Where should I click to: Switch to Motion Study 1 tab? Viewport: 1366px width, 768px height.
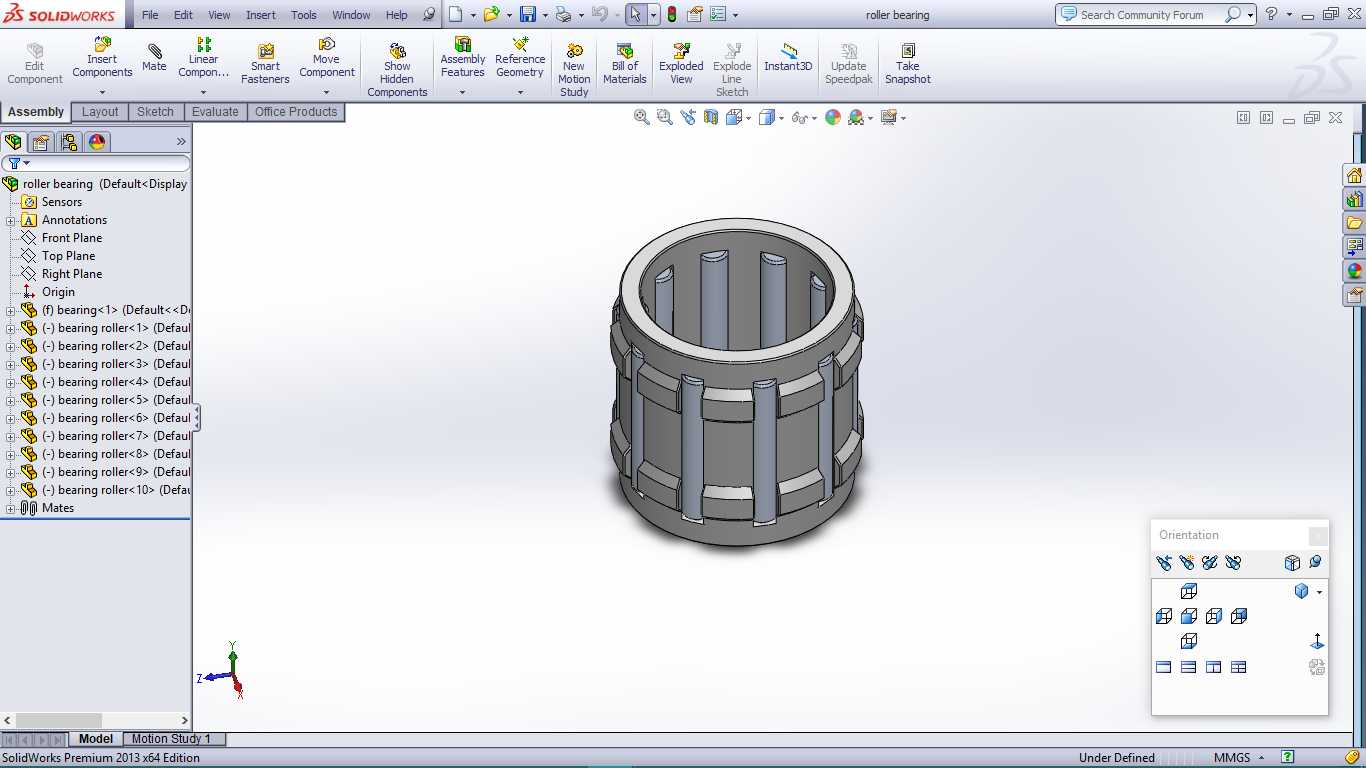coord(172,739)
